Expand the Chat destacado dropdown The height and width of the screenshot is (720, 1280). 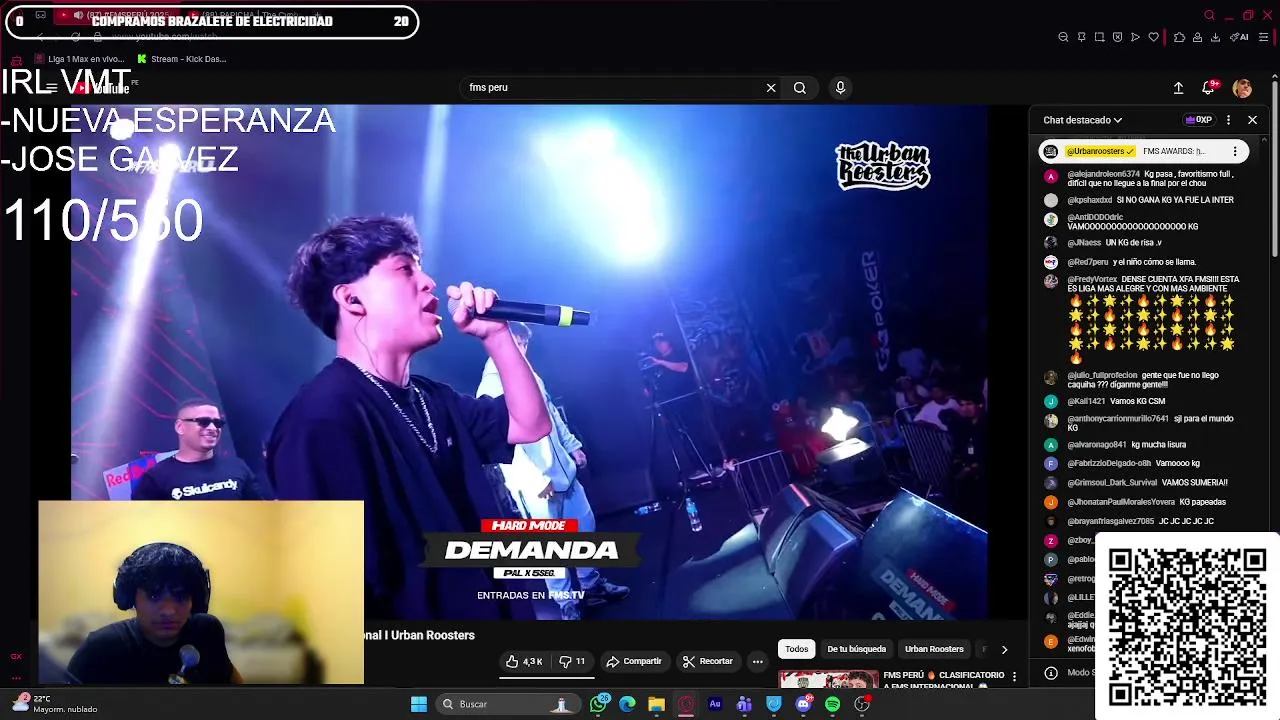1082,120
